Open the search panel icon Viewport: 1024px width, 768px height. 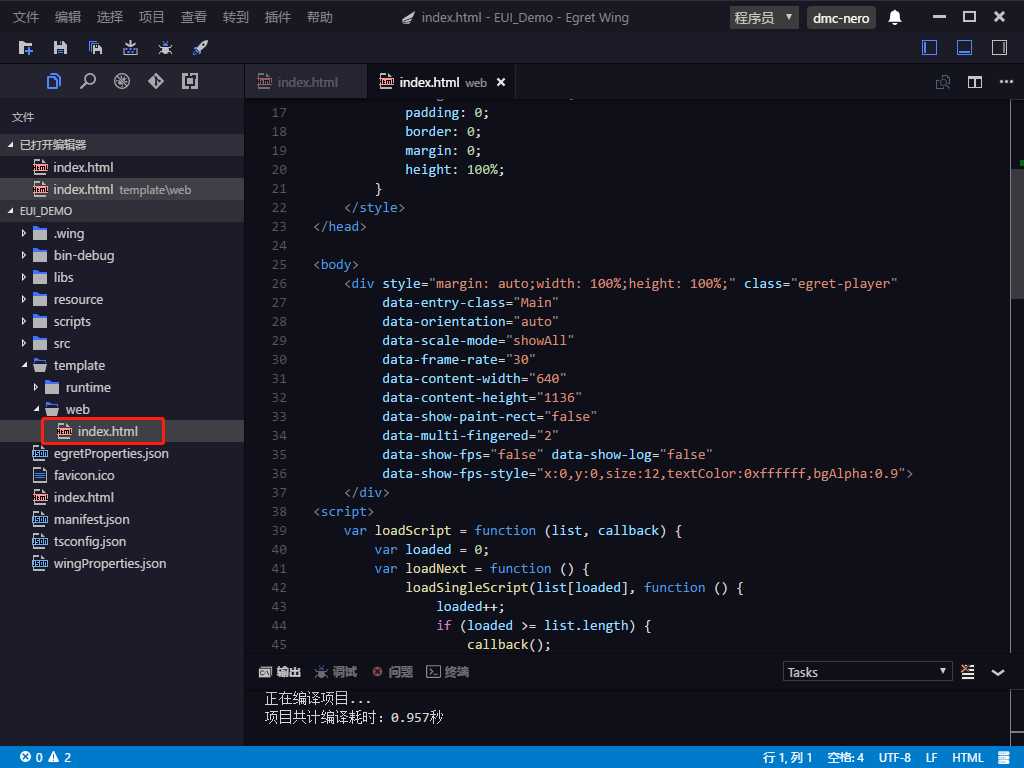tap(88, 81)
